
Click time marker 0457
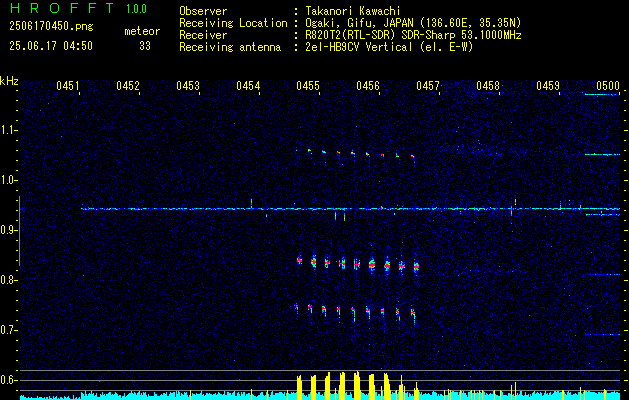coord(428,85)
